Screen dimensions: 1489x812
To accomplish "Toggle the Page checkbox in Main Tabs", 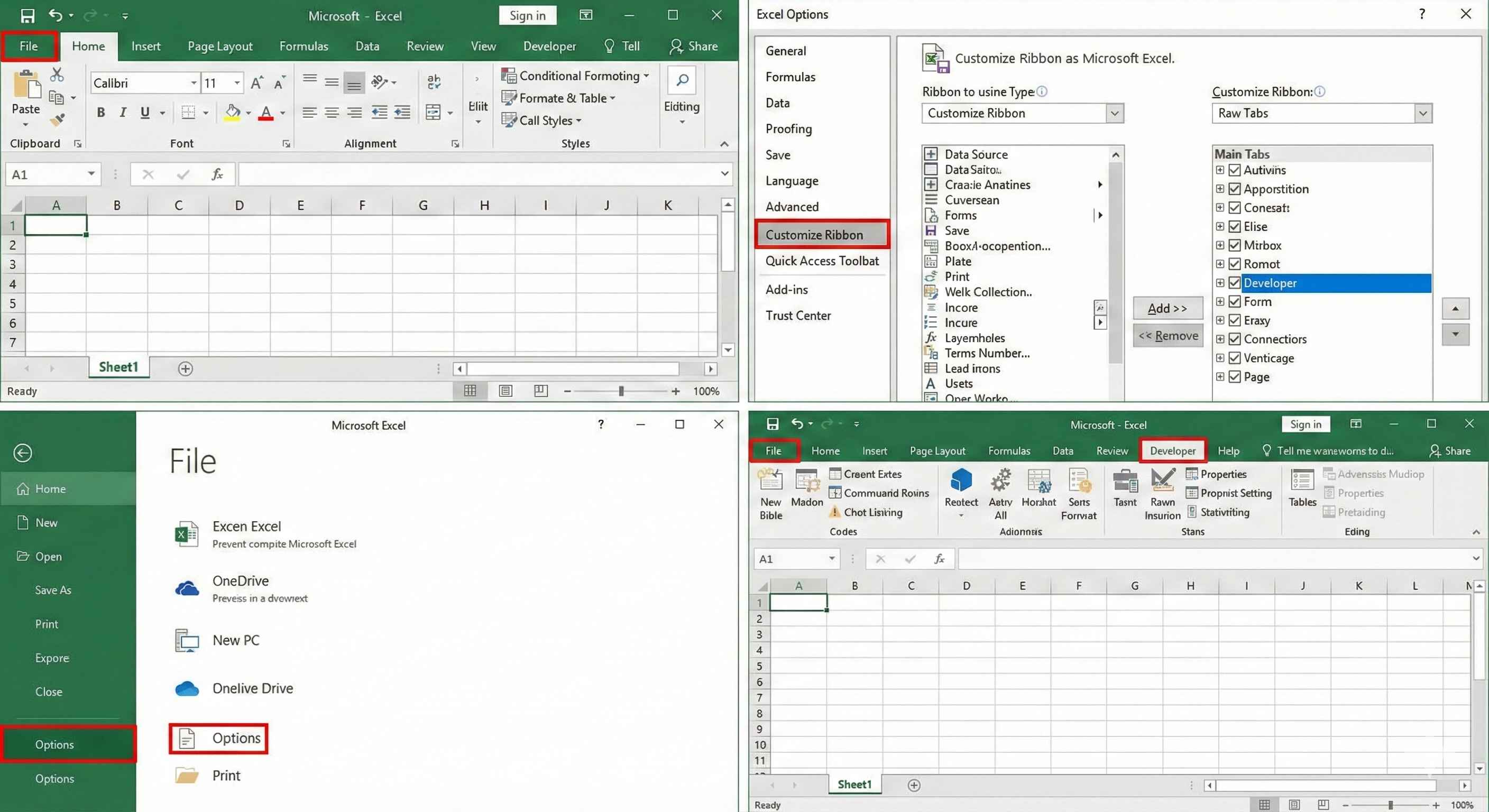I will click(x=1235, y=377).
